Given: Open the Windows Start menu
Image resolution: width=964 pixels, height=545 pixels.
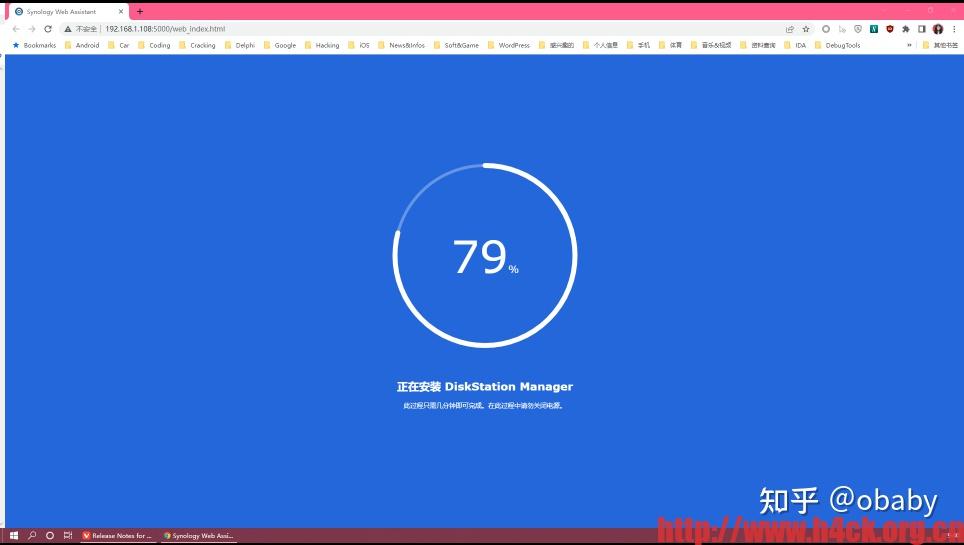Looking at the screenshot, I should point(14,535).
